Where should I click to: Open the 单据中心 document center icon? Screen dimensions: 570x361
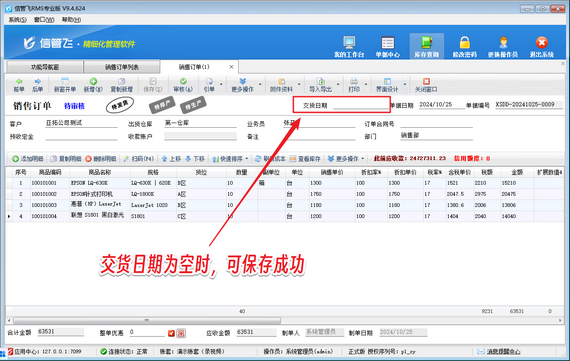click(388, 47)
